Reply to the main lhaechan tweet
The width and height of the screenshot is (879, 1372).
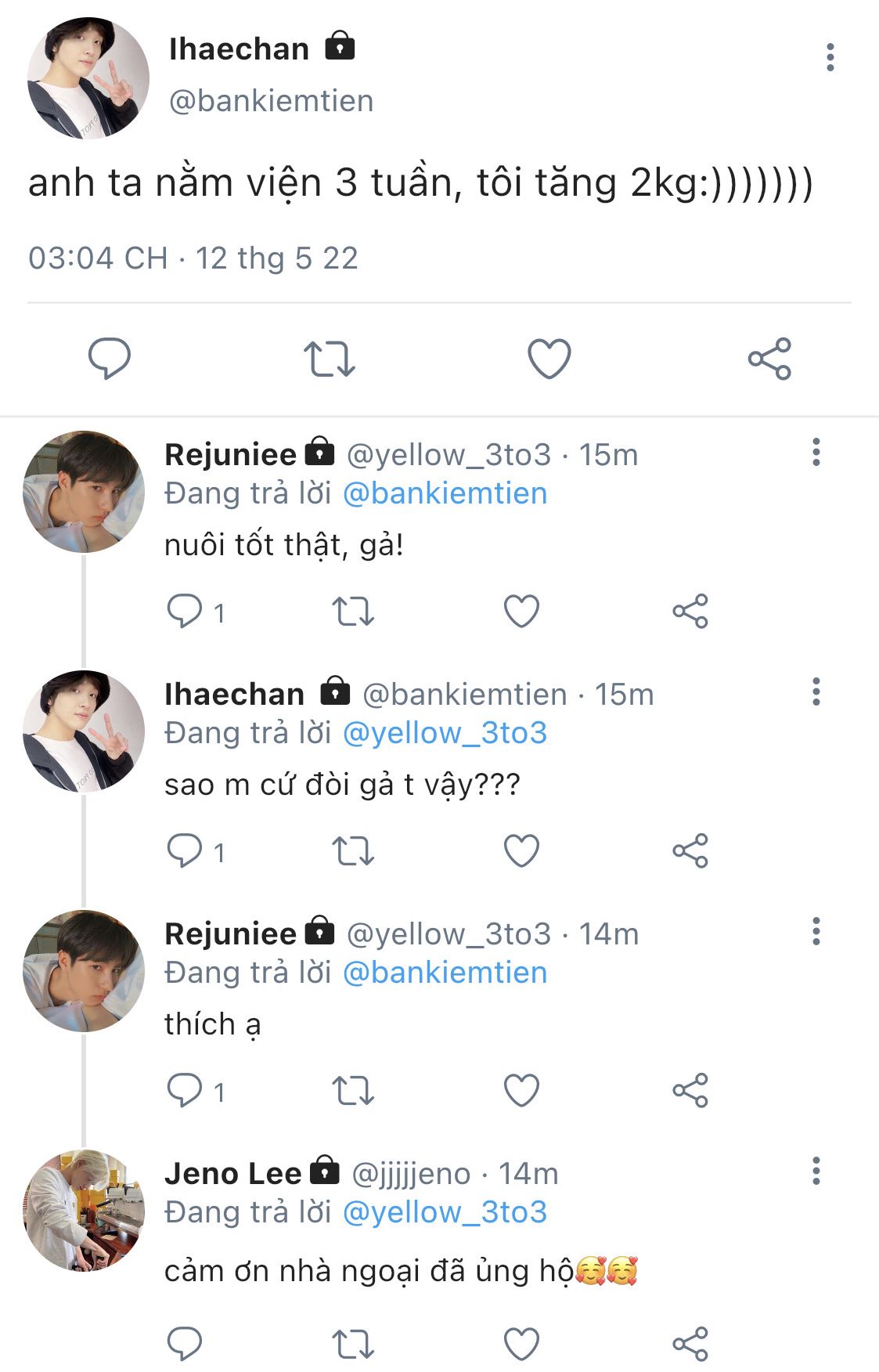pos(109,359)
